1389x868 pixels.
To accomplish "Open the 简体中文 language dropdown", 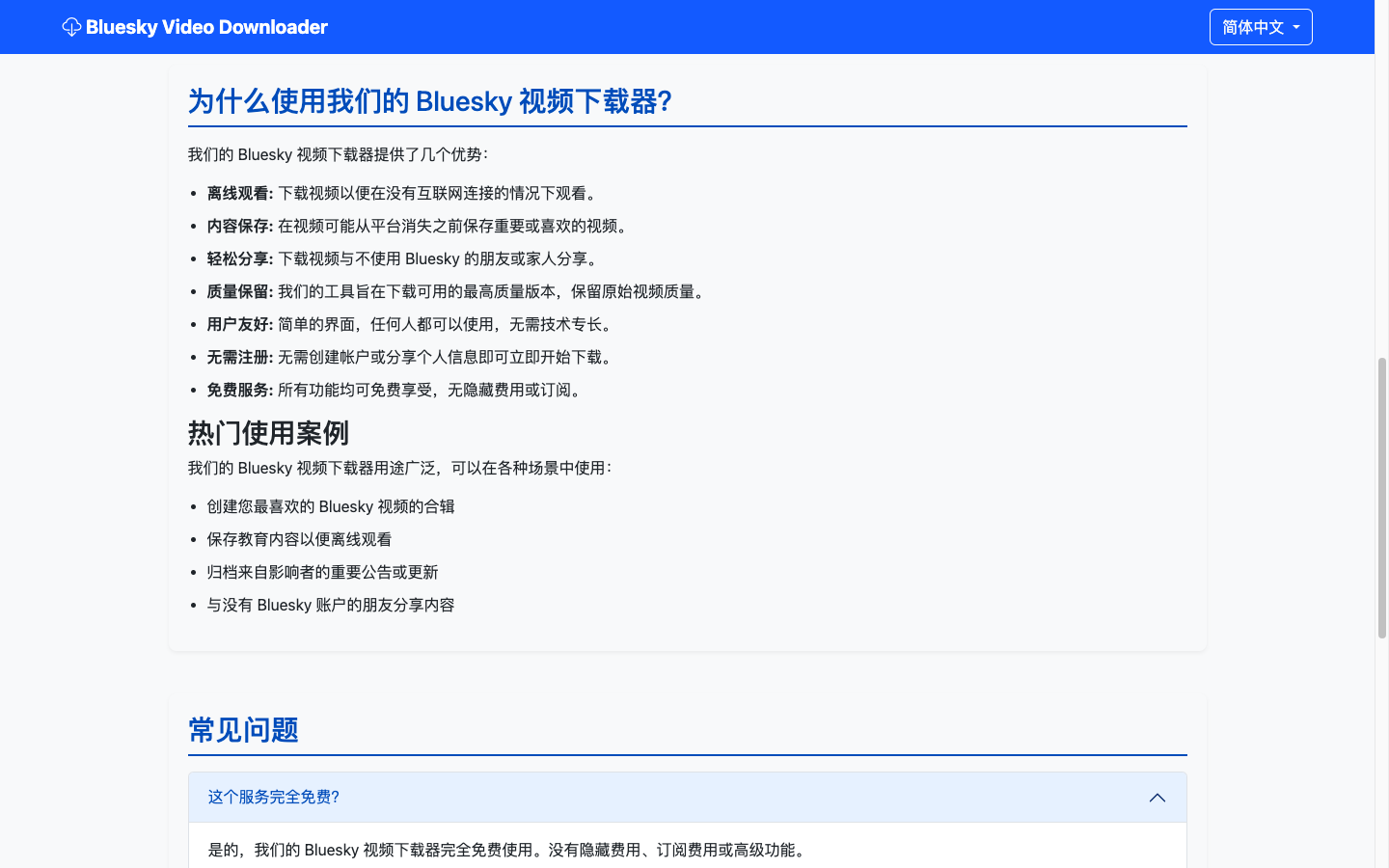I will point(1261,27).
